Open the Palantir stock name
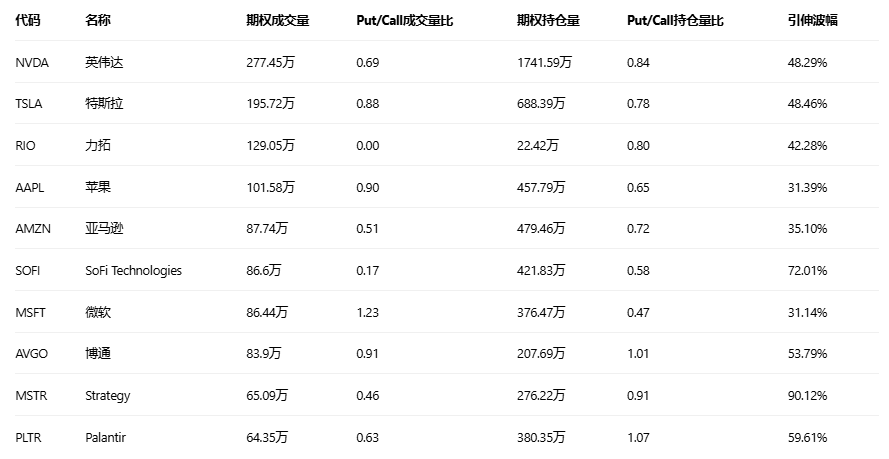The width and height of the screenshot is (889, 459). pyautogui.click(x=106, y=437)
